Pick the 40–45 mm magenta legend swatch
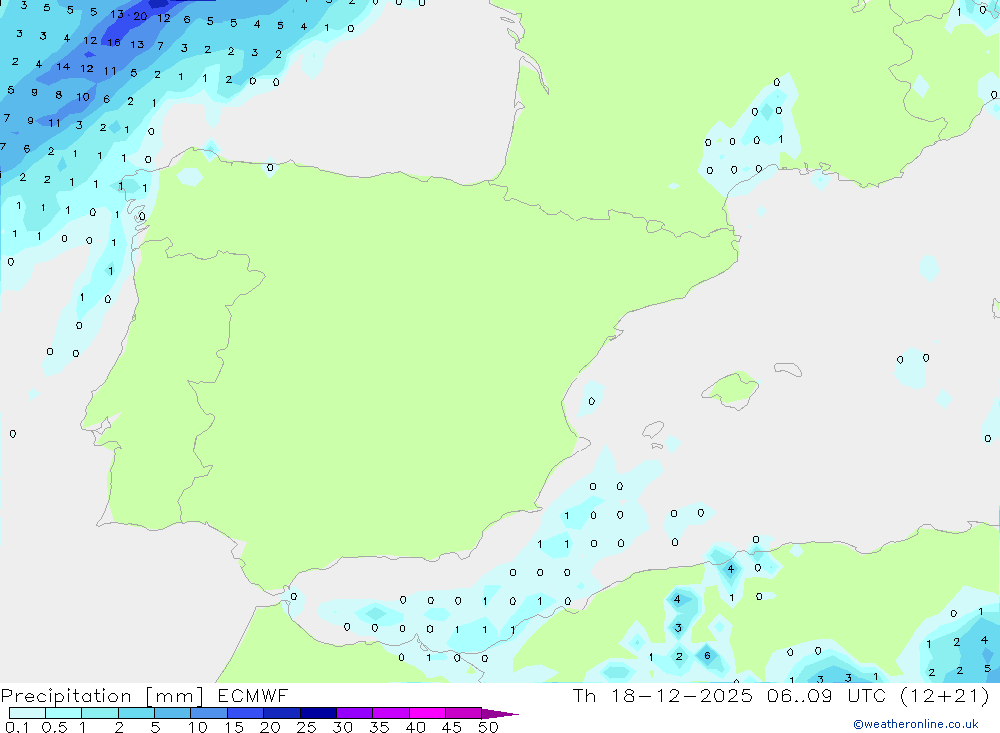 click(x=427, y=713)
